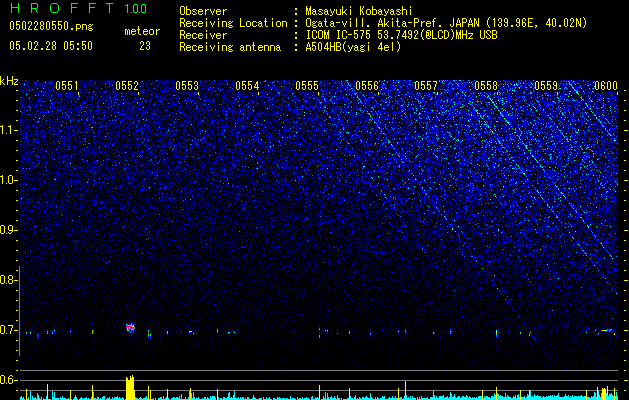
Task: Click the A504HB(yagi 4el) antenna text
Action: point(353,47)
